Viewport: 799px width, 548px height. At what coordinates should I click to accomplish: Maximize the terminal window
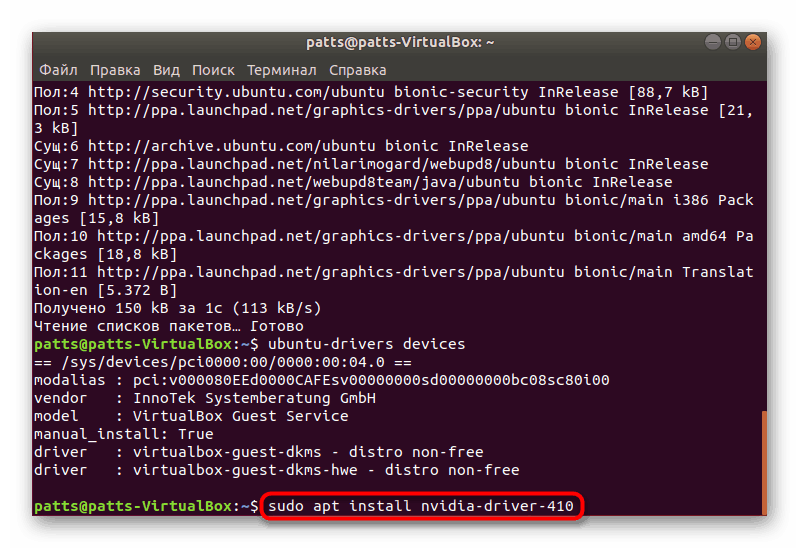[733, 42]
